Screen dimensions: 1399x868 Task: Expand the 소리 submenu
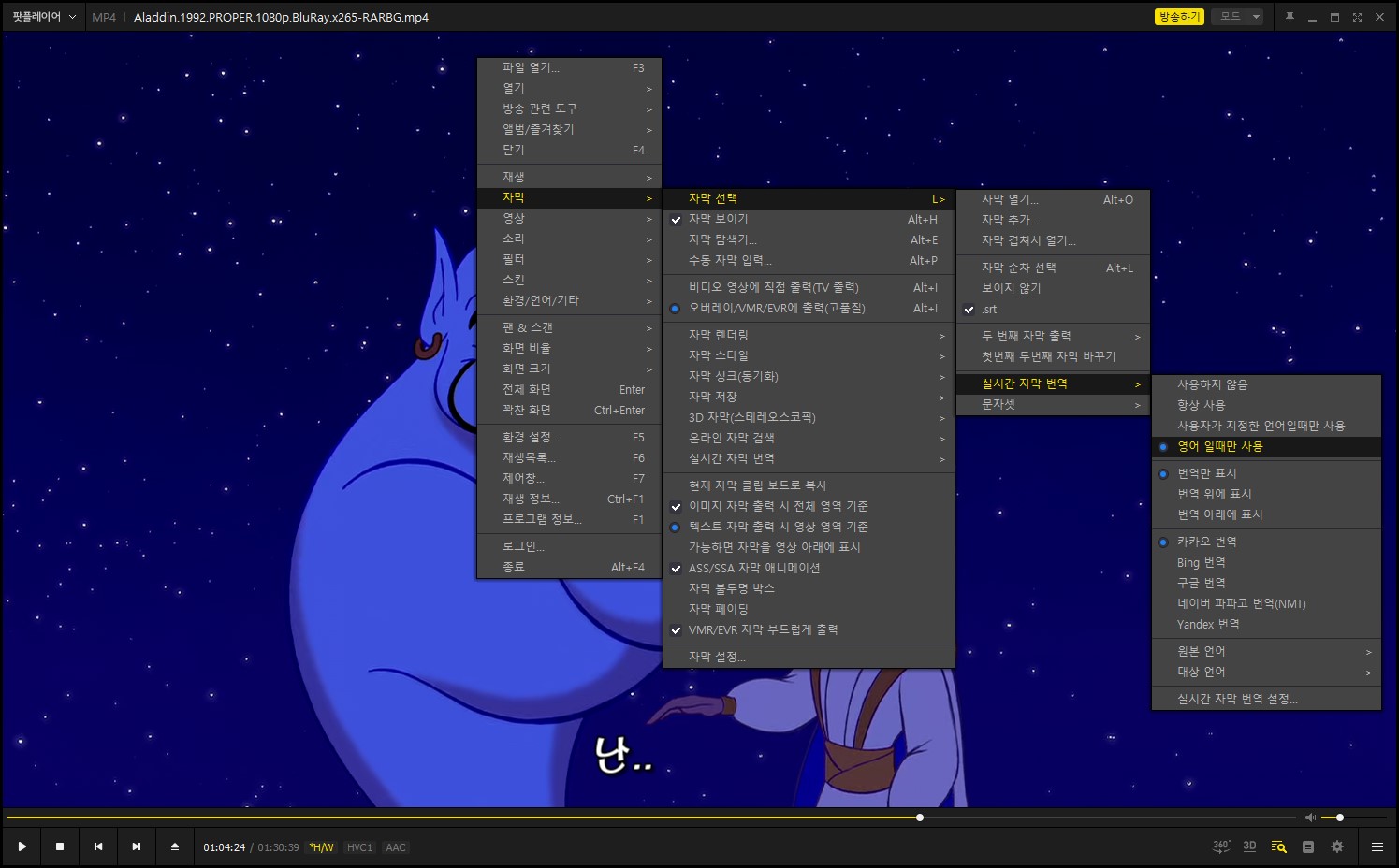569,239
